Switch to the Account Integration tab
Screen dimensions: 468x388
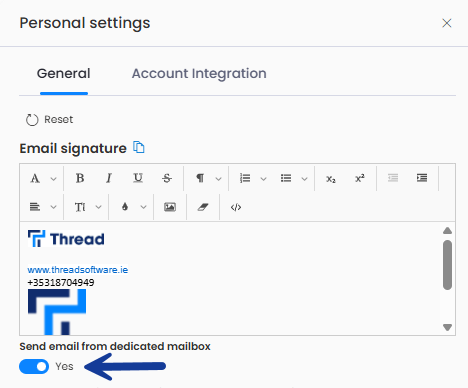tap(199, 74)
